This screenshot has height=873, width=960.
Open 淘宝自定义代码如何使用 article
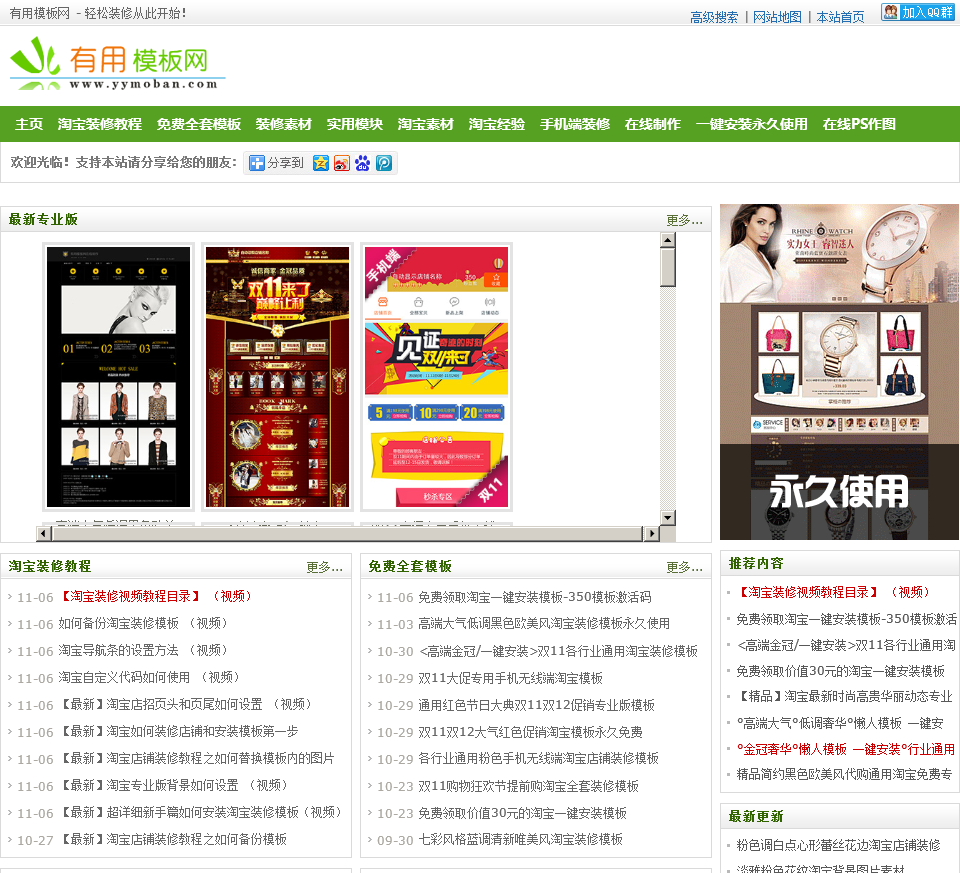coord(149,677)
